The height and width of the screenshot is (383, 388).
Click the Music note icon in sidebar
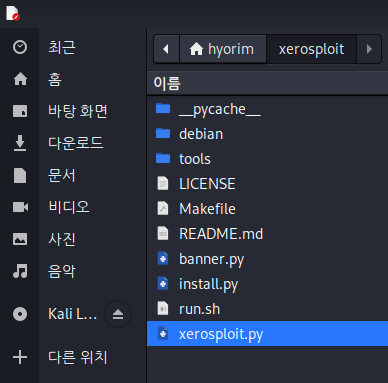pyautogui.click(x=20, y=271)
